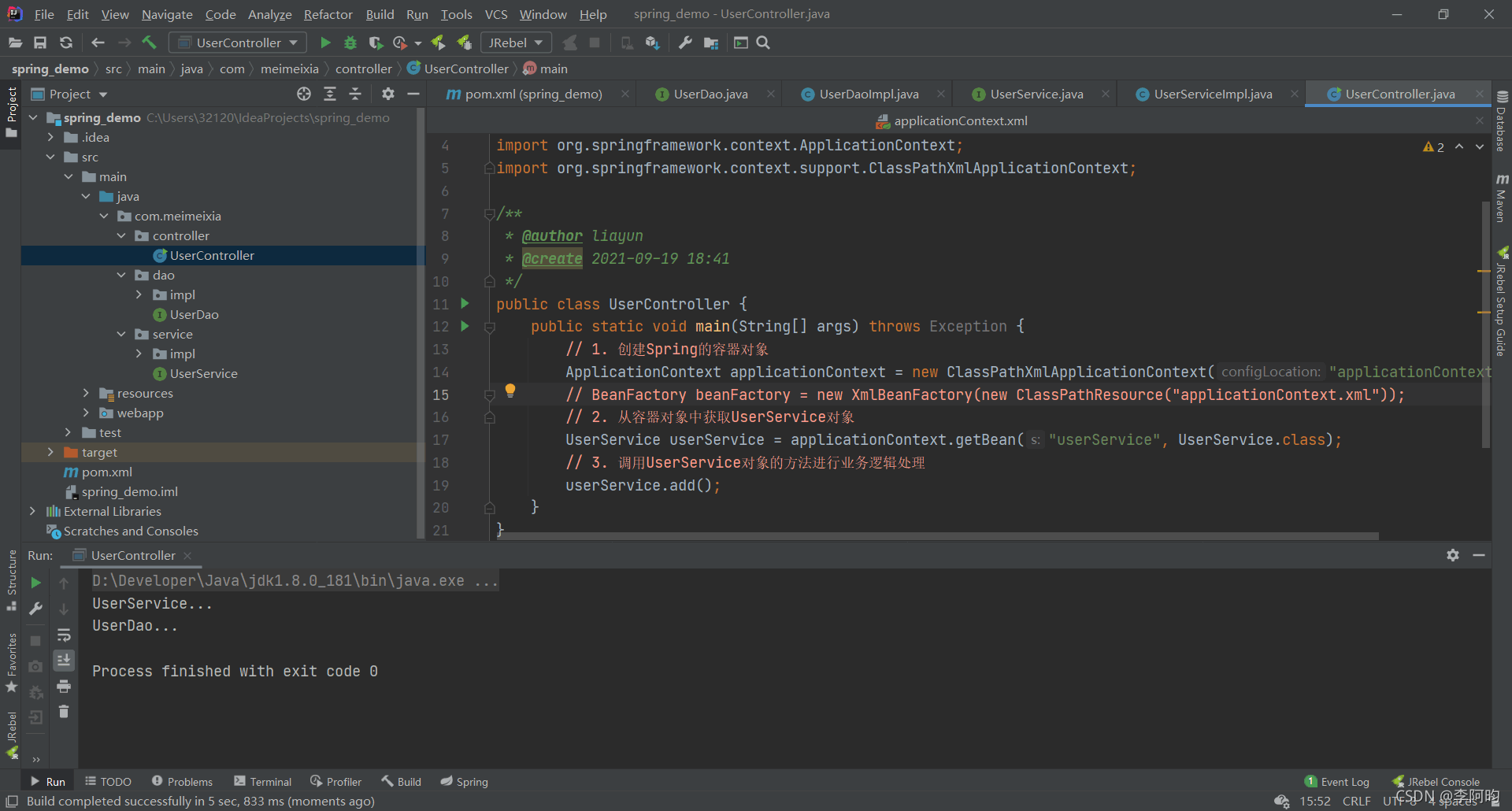Click the warnings count indicator in editor
Viewport: 1512px width, 811px height.
1433,146
